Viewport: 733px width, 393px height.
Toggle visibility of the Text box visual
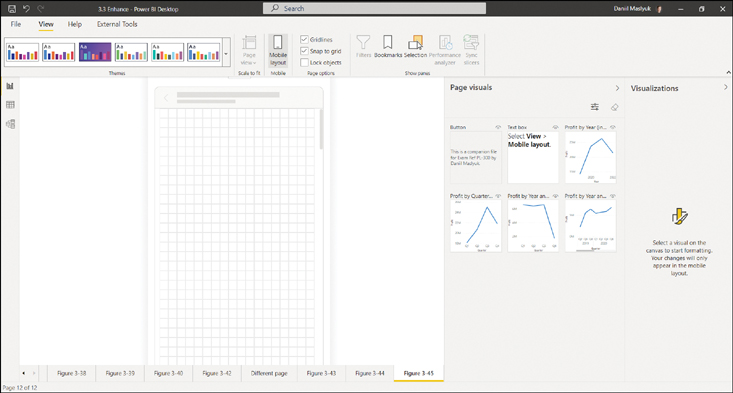pos(555,127)
